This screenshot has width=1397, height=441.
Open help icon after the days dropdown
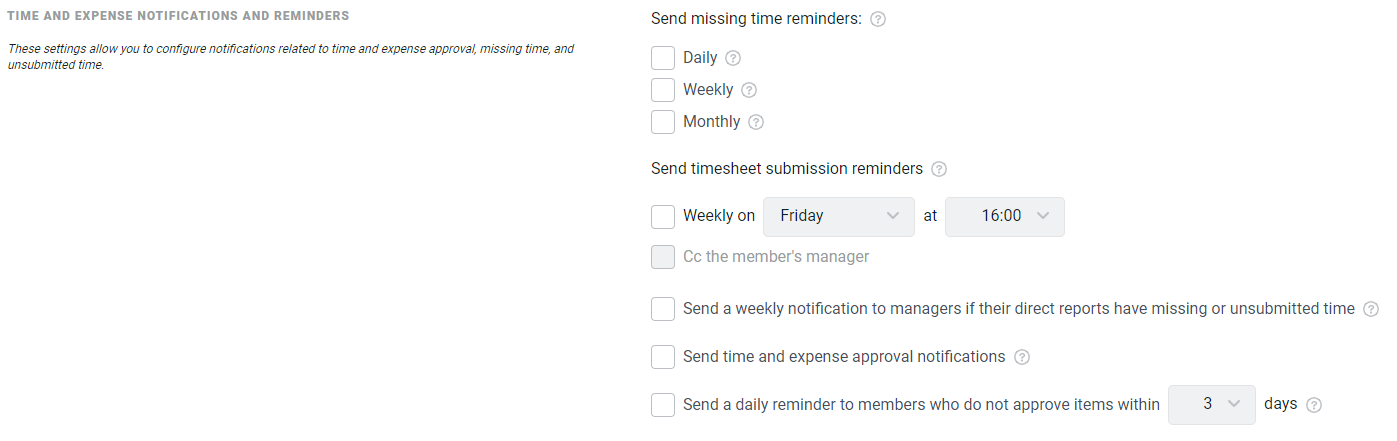click(1314, 405)
